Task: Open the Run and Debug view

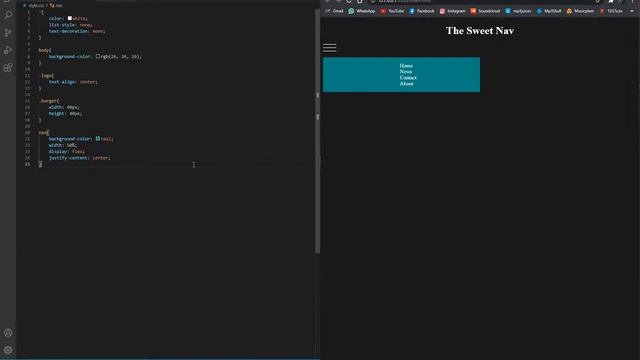Action: [x=8, y=50]
